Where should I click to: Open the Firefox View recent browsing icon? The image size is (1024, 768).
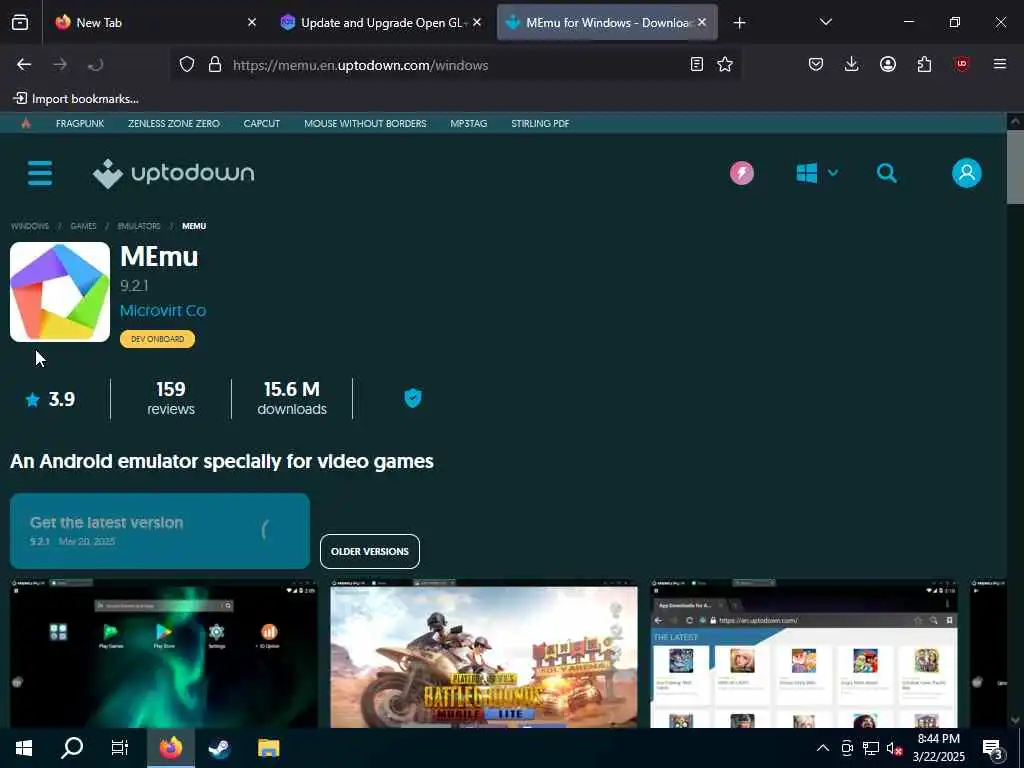20,23
